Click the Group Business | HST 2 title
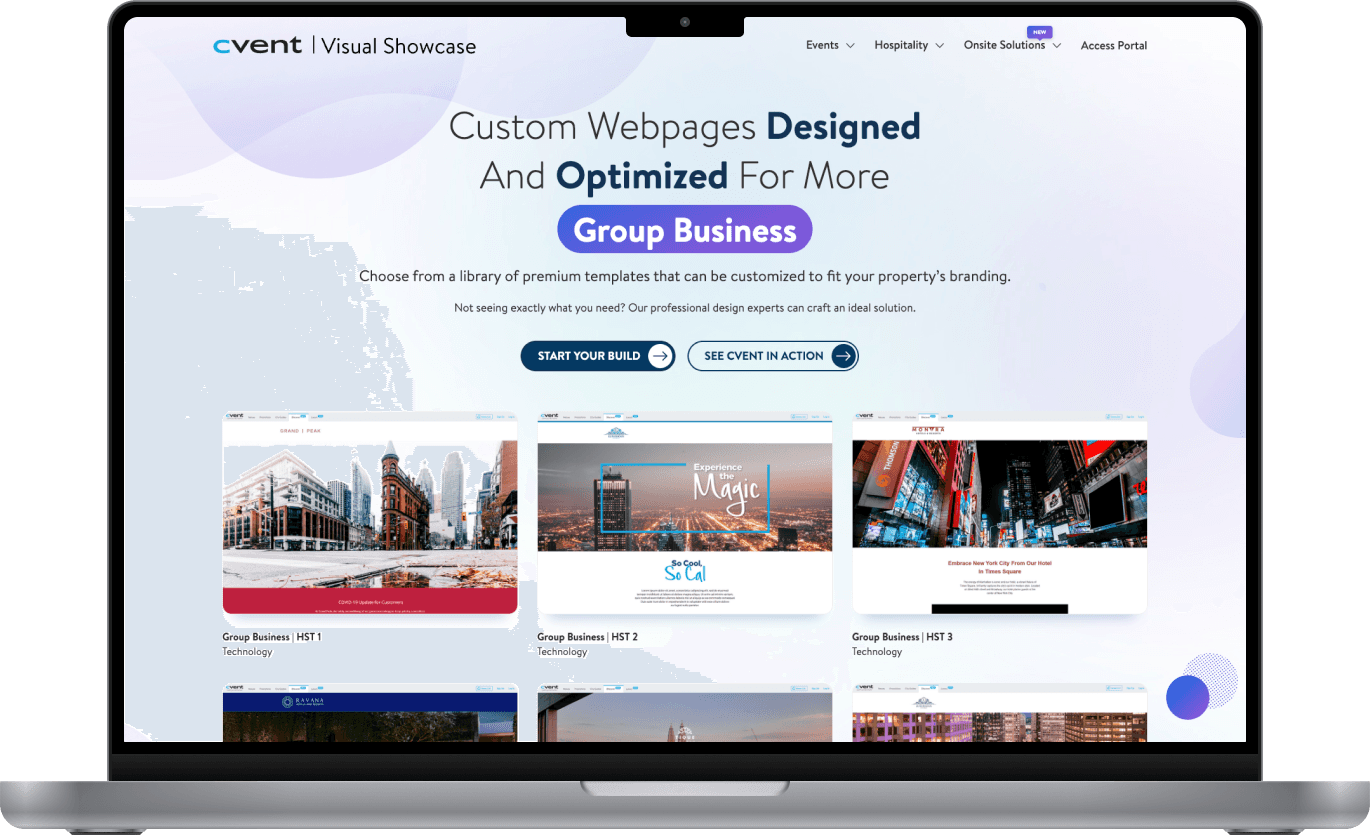Viewport: 1370px width, 835px height. (x=587, y=637)
